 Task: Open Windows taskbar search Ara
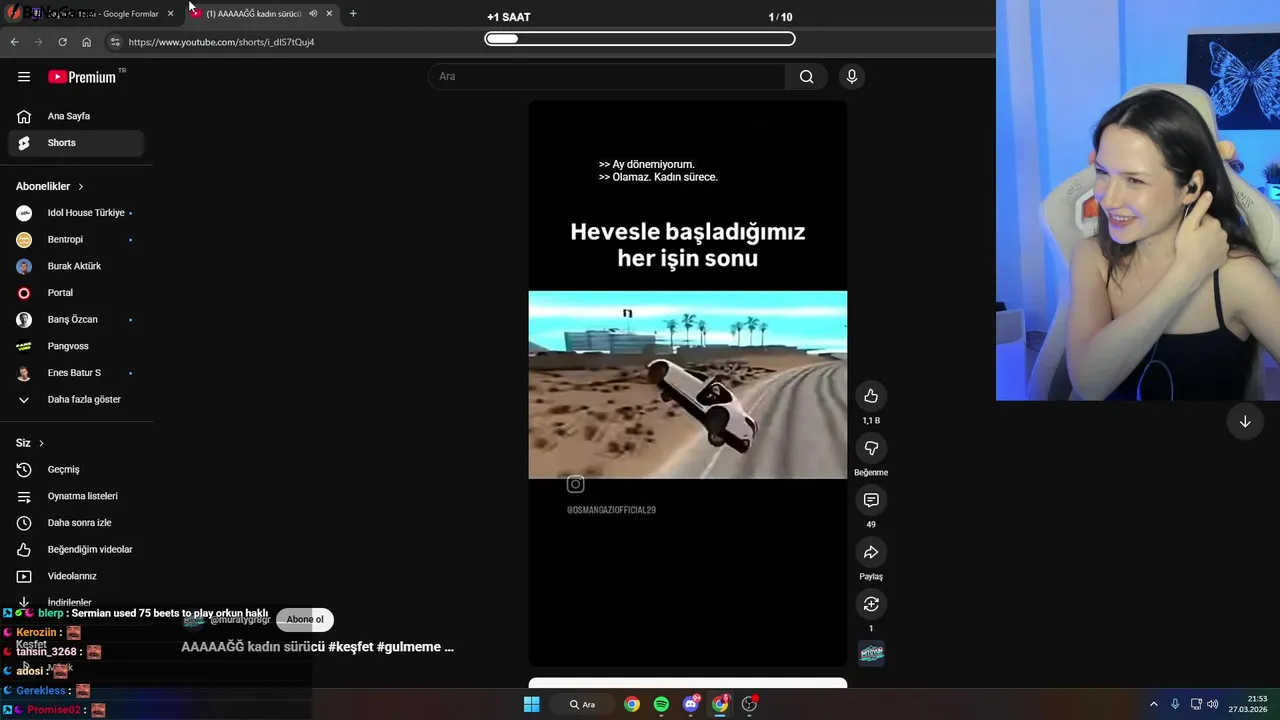click(x=583, y=704)
